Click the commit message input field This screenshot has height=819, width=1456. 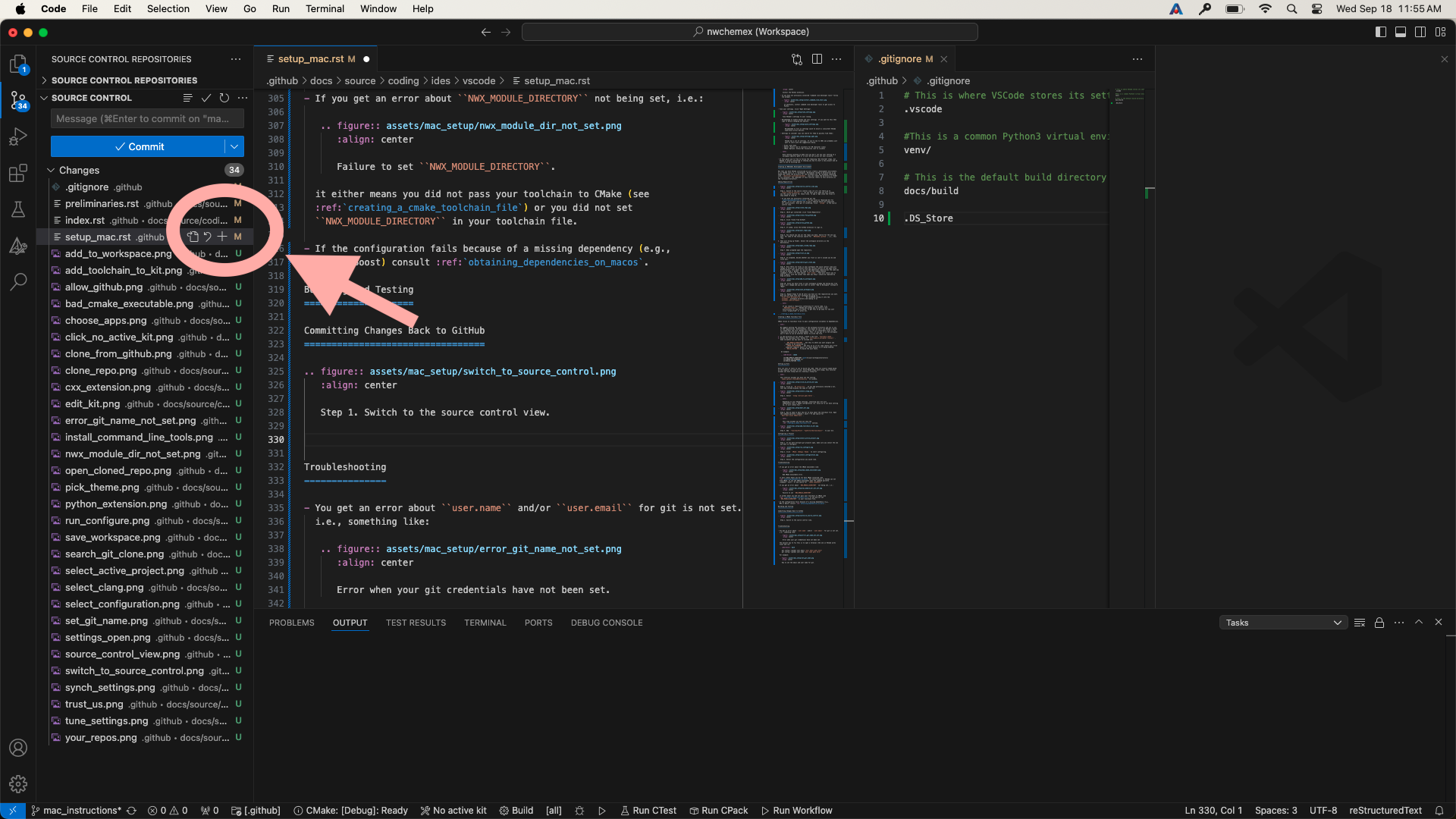tap(147, 119)
